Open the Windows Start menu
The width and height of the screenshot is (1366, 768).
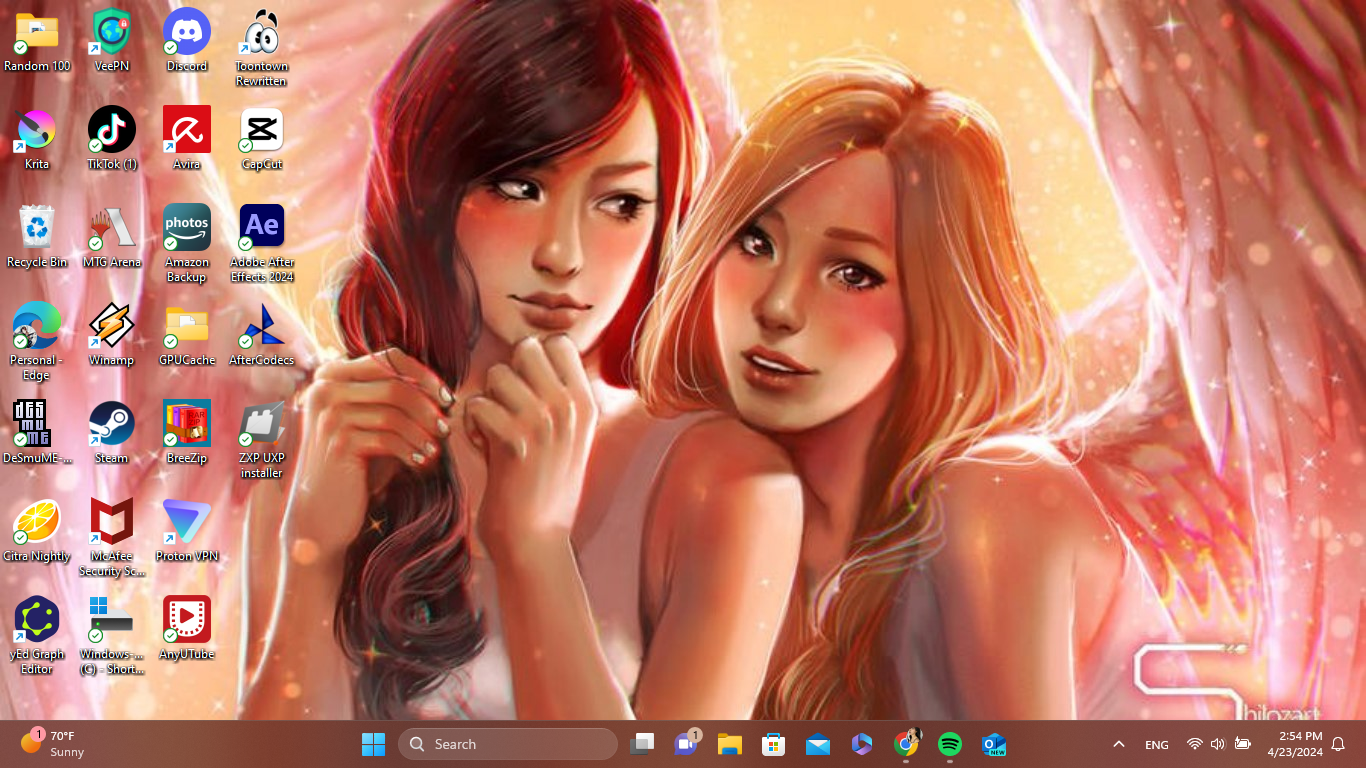point(373,744)
